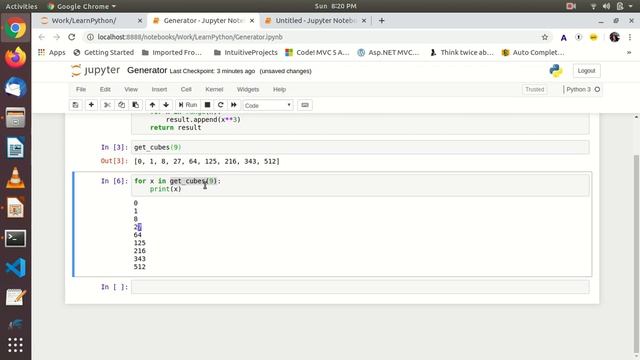The height and width of the screenshot is (360, 640).
Task: Open the Cell menu
Action: 186,89
